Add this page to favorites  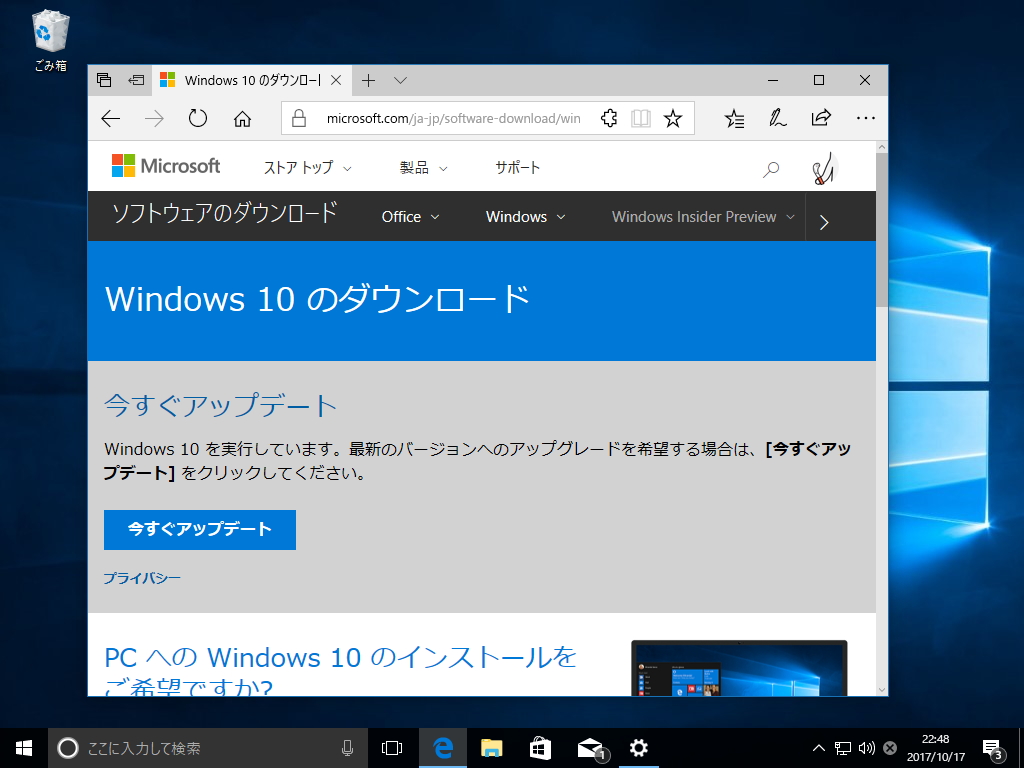tap(674, 118)
